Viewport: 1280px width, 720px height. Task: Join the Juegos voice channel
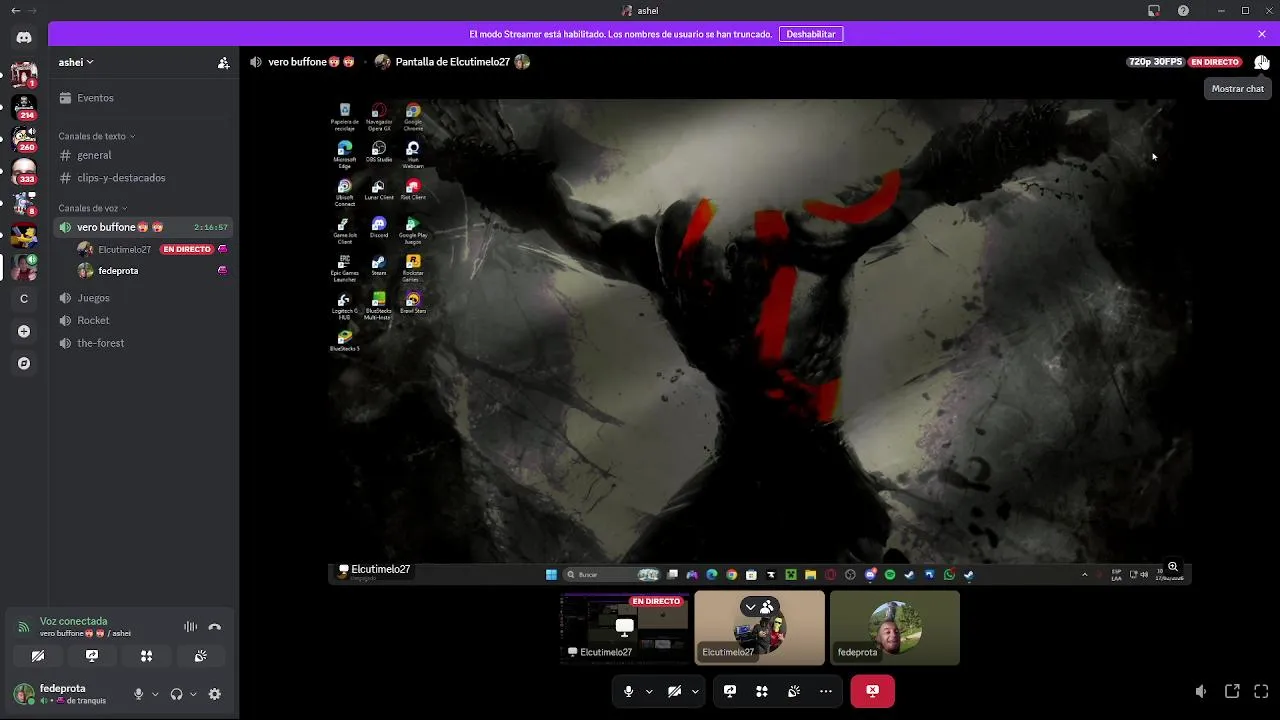(x=144, y=298)
